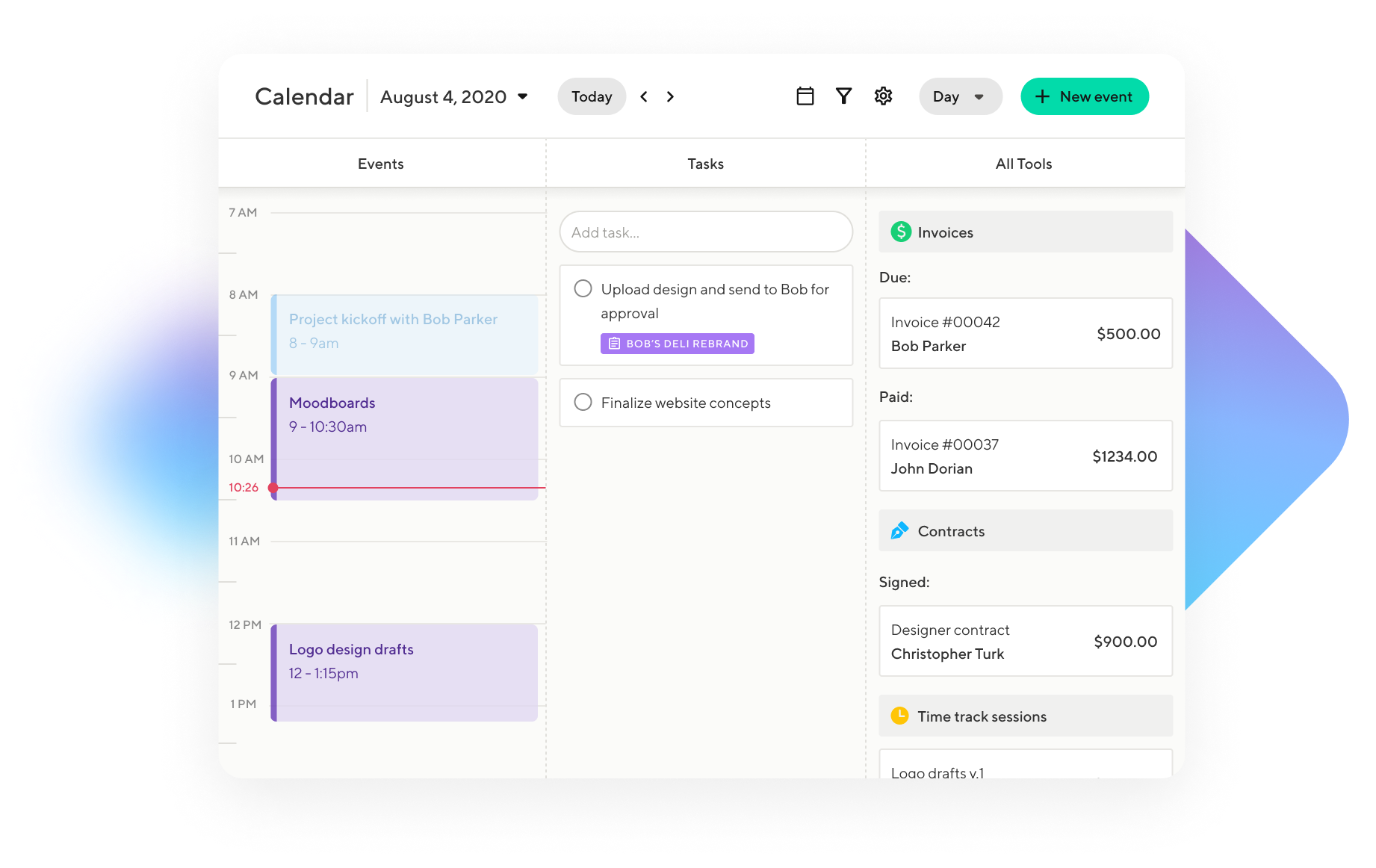Open calendar settings gear icon
The image size is (1376, 868).
tap(883, 96)
